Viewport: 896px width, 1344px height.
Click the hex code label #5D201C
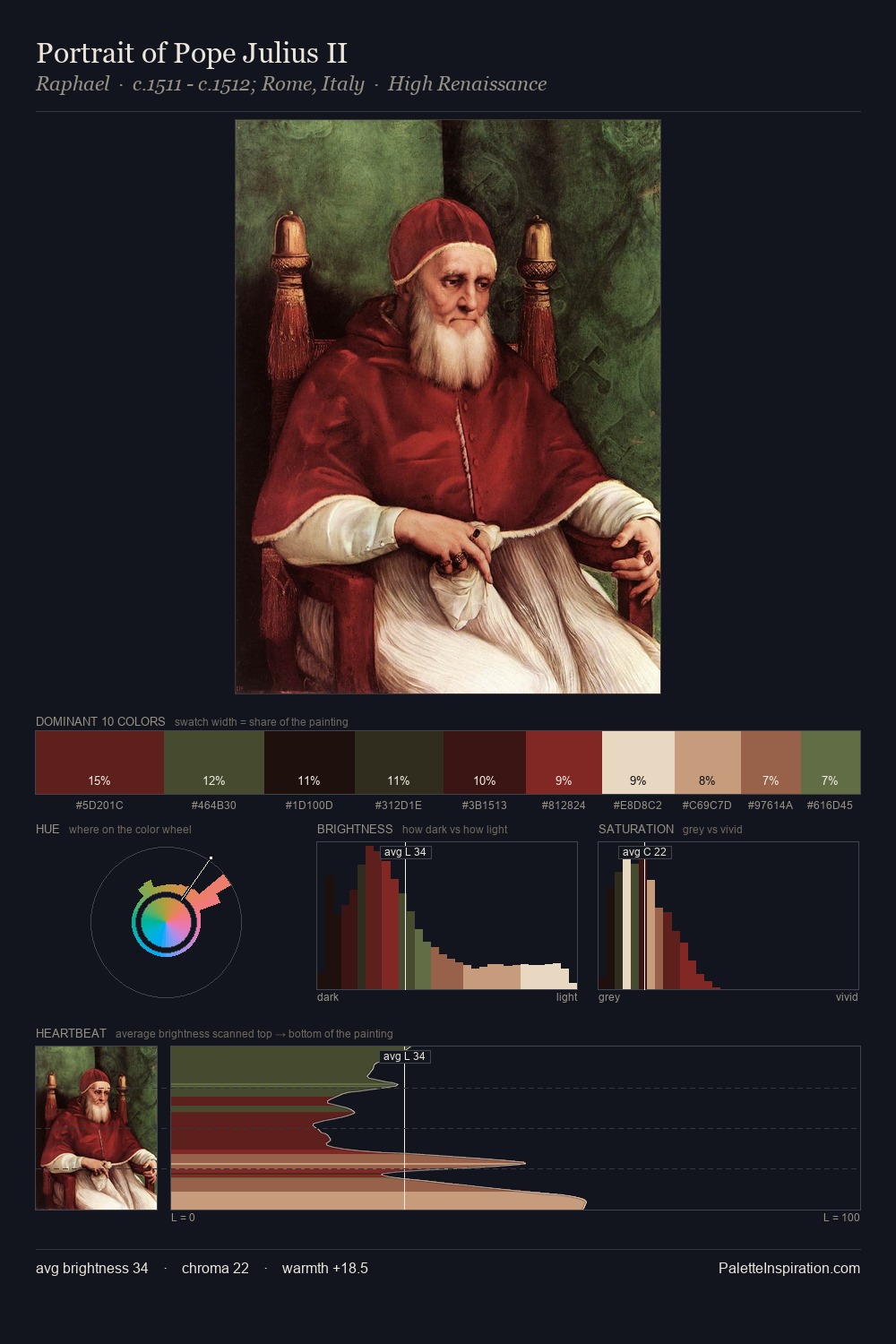pos(99,806)
